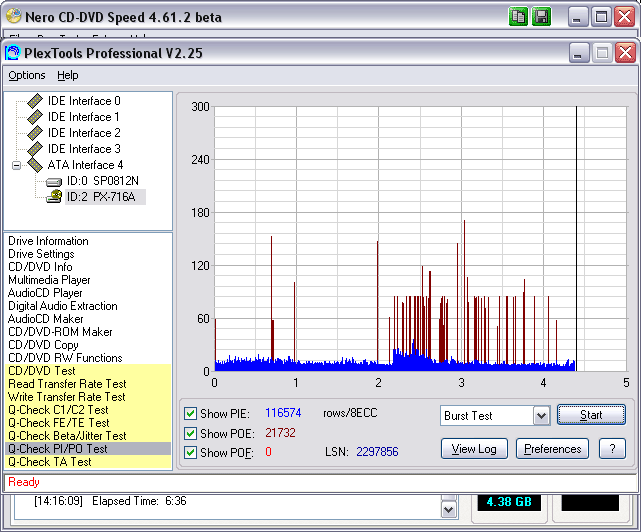Open the Options menu
Image resolution: width=641 pixels, height=532 pixels.
27,75
